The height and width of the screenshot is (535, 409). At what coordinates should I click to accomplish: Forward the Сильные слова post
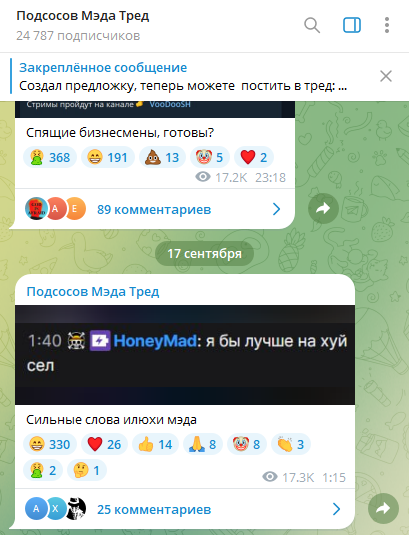383,509
